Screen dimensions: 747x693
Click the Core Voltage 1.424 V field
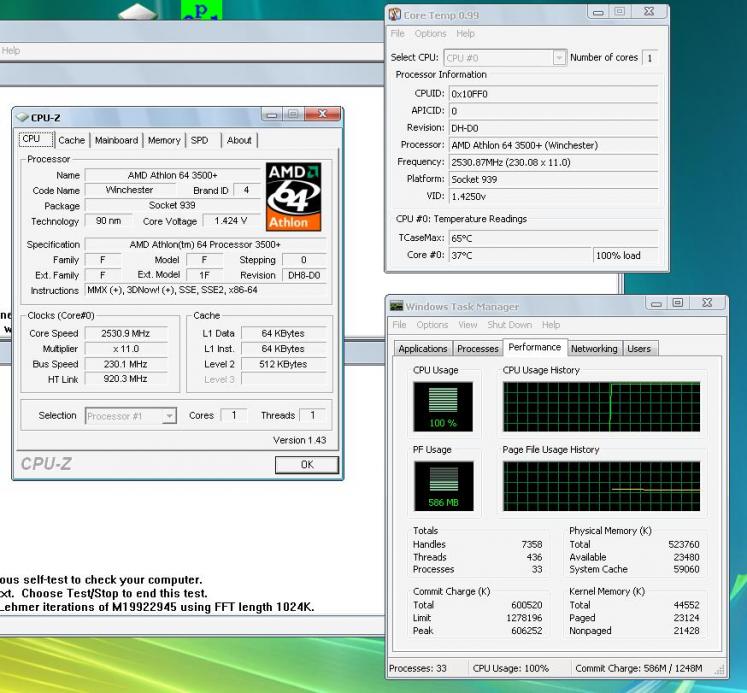click(231, 221)
